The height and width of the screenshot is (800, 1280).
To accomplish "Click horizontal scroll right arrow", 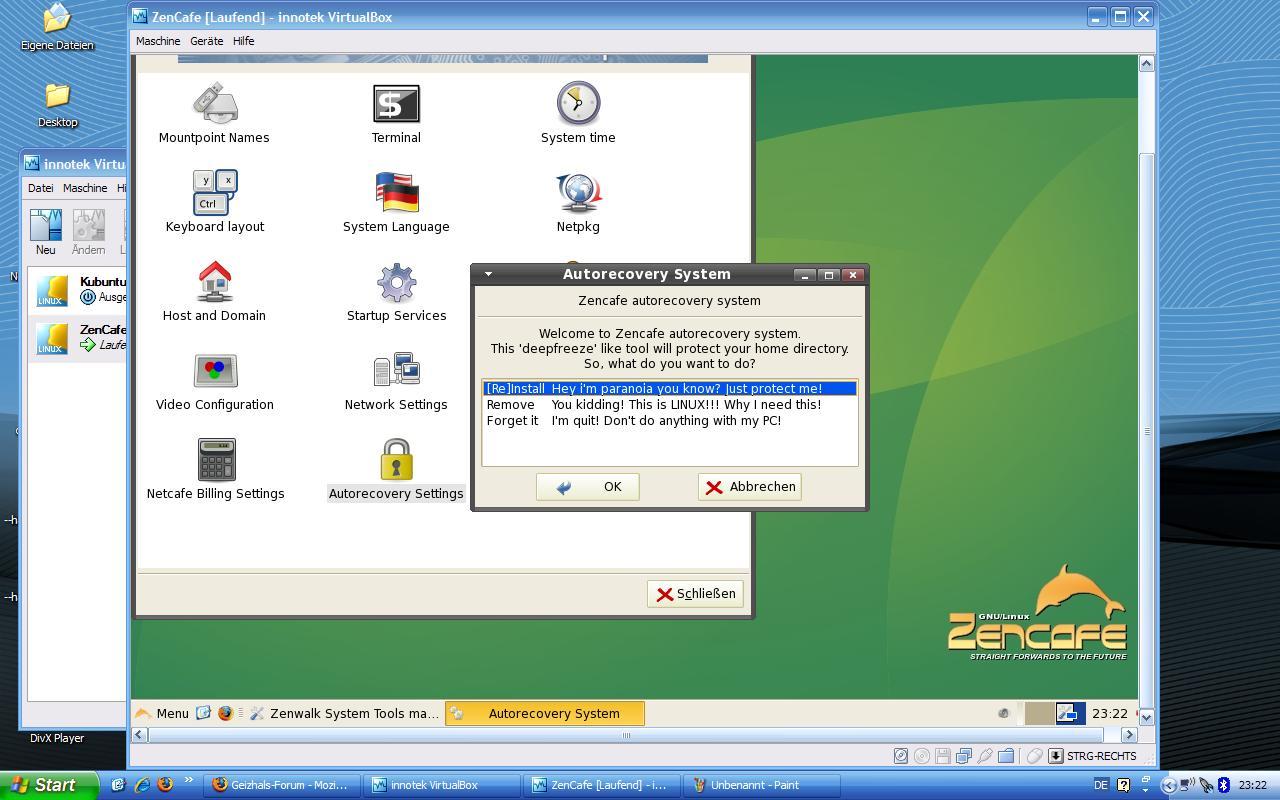I will pyautogui.click(x=1129, y=735).
